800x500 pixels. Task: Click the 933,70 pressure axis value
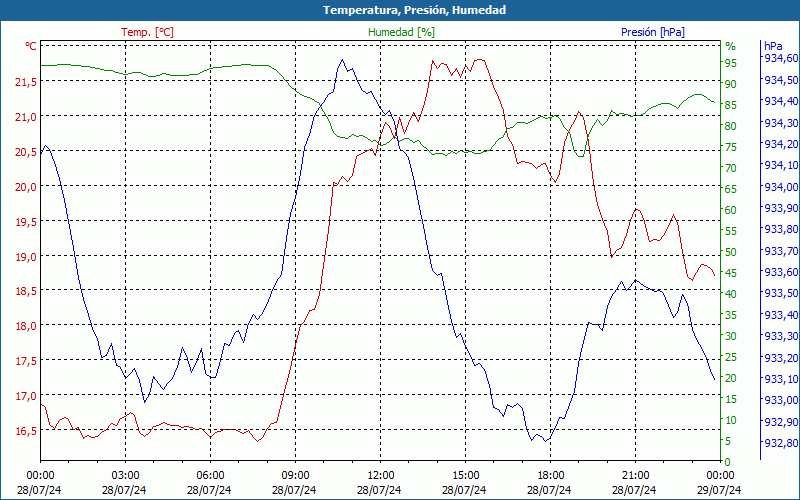(x=781, y=251)
